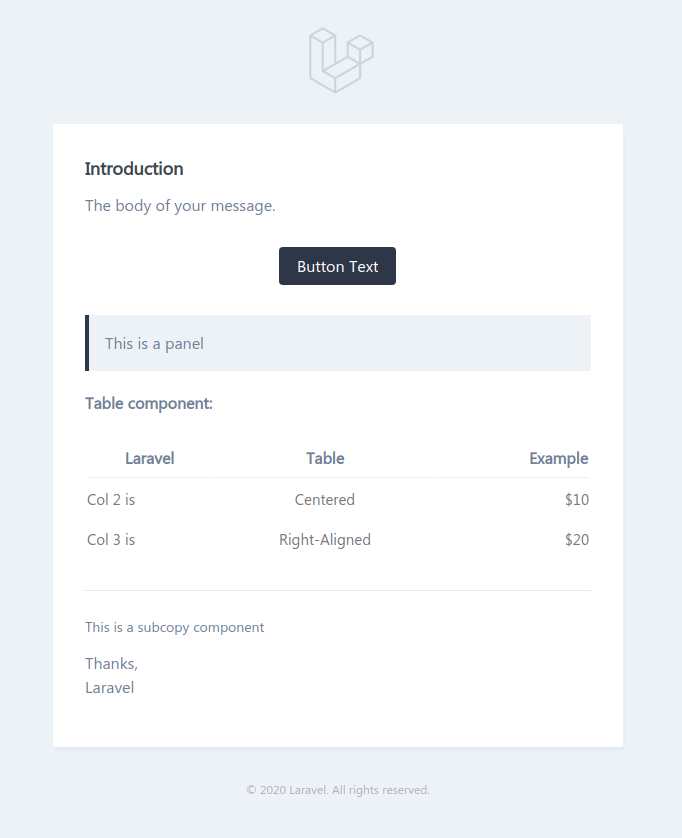
Task: Click the Laravel column header
Action: point(149,458)
